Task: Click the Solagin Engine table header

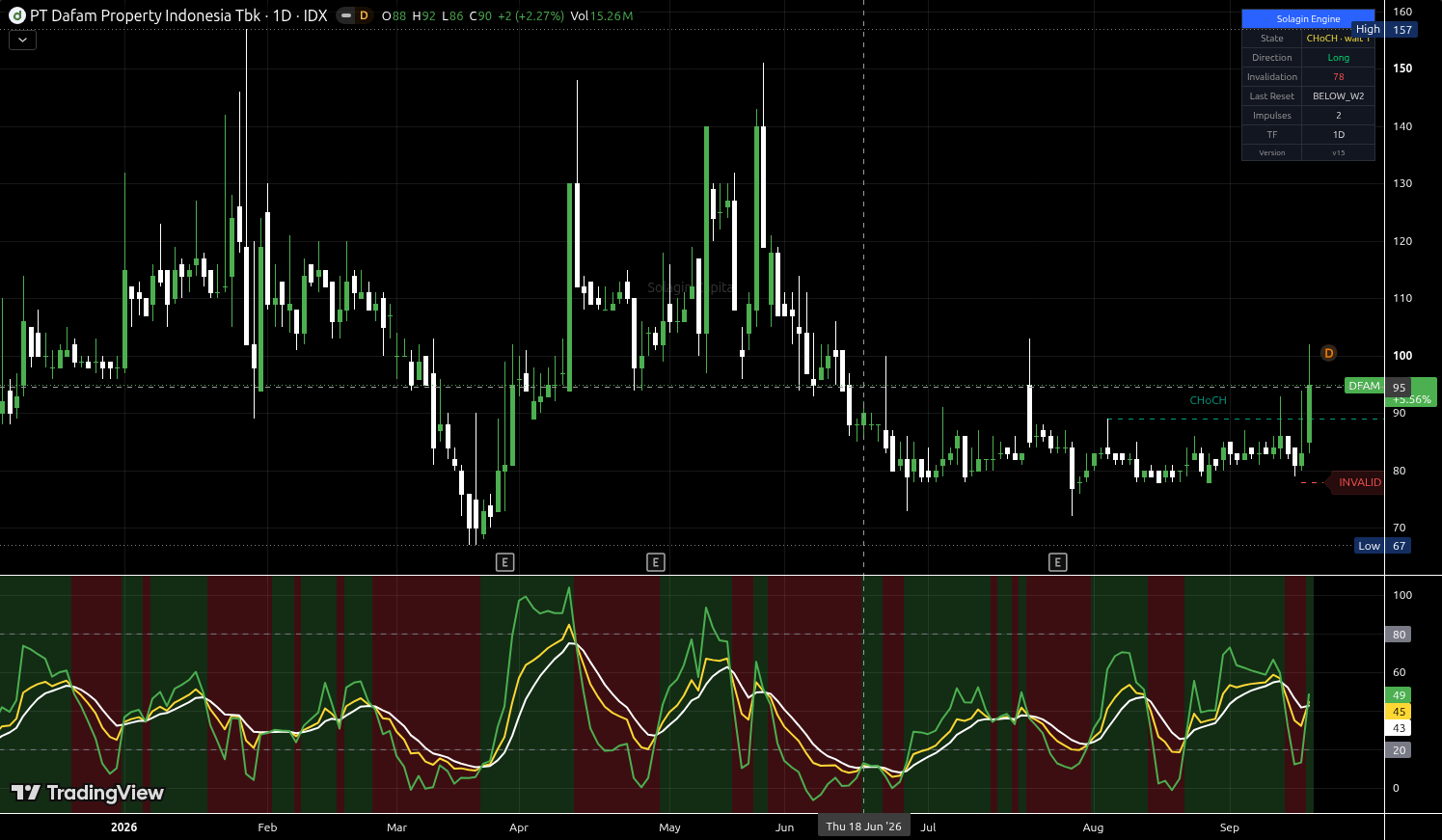Action: pyautogui.click(x=1308, y=19)
